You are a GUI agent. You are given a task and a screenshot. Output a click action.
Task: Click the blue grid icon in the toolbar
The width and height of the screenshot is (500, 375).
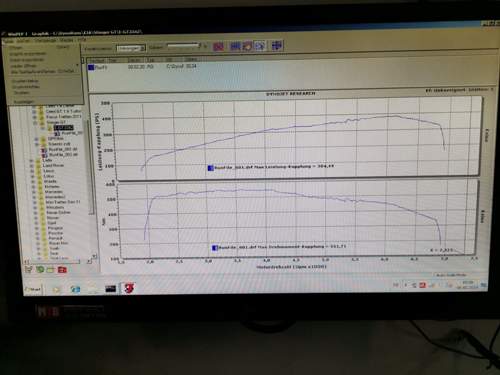point(235,46)
